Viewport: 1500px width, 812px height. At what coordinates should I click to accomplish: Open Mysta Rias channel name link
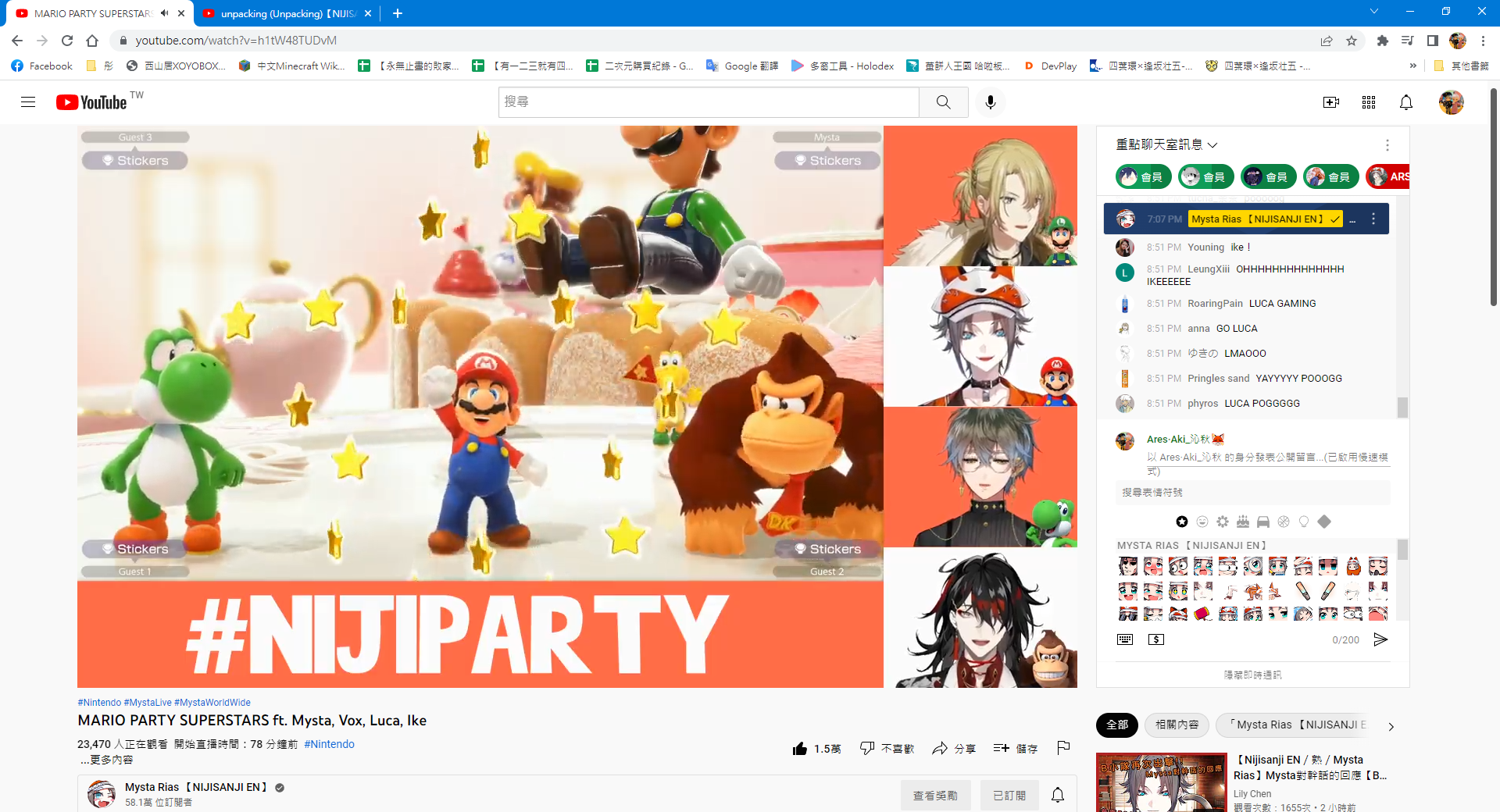[x=196, y=787]
